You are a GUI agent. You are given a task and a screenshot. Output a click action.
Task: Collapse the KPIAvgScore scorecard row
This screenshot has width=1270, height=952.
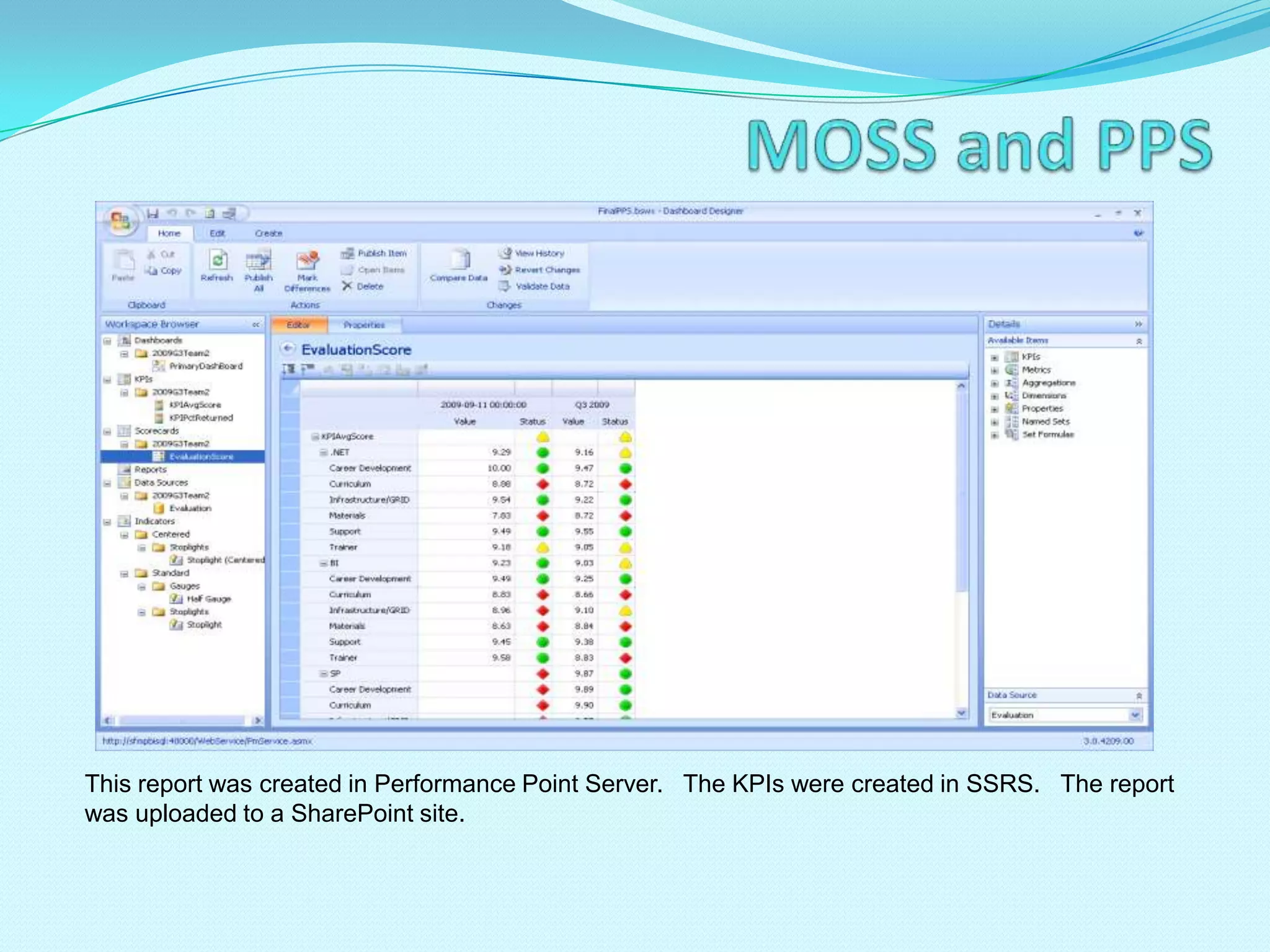(315, 437)
